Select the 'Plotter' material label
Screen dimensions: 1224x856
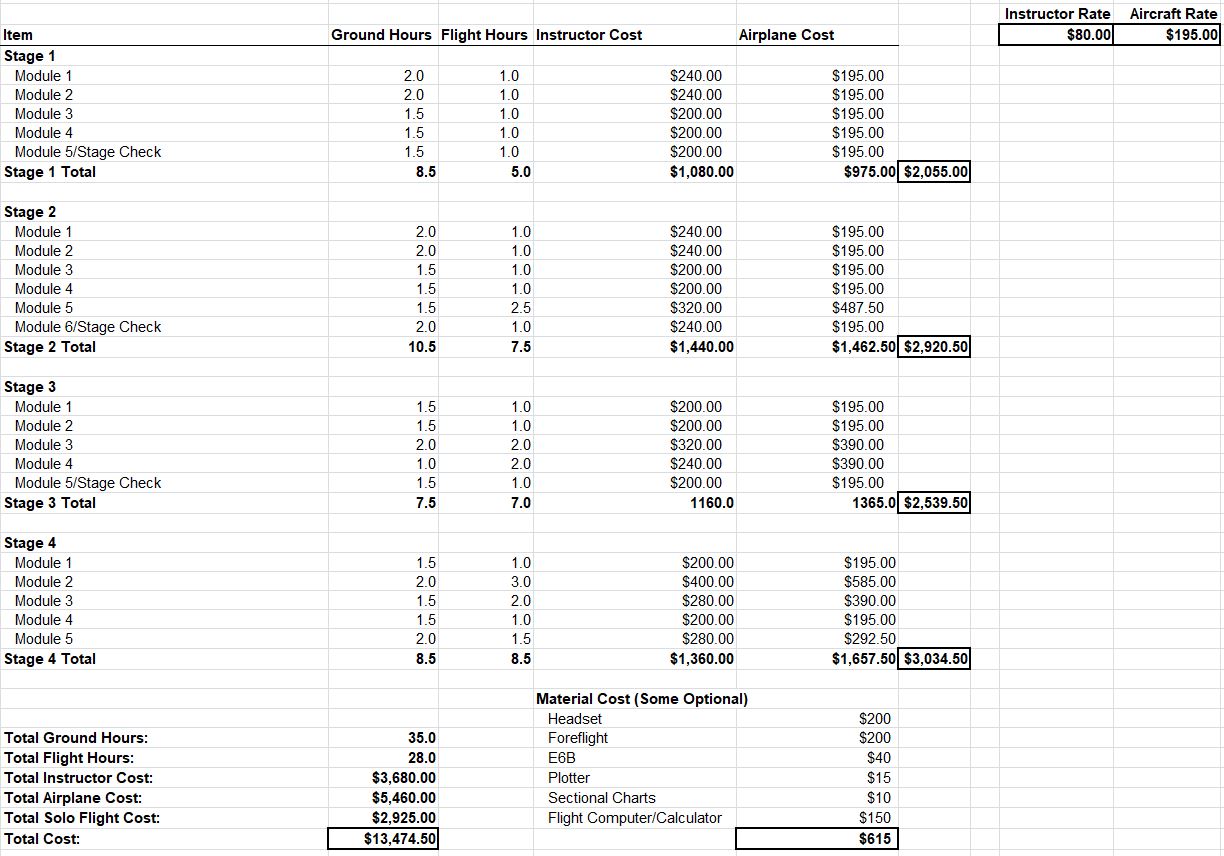pyautogui.click(x=569, y=778)
